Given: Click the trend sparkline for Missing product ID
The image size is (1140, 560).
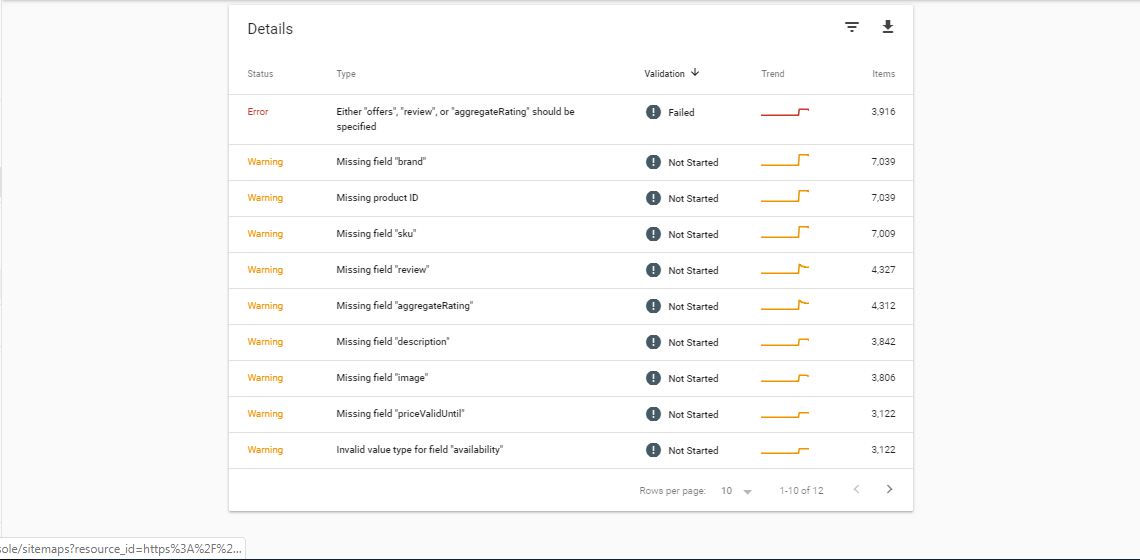Looking at the screenshot, I should (784, 197).
